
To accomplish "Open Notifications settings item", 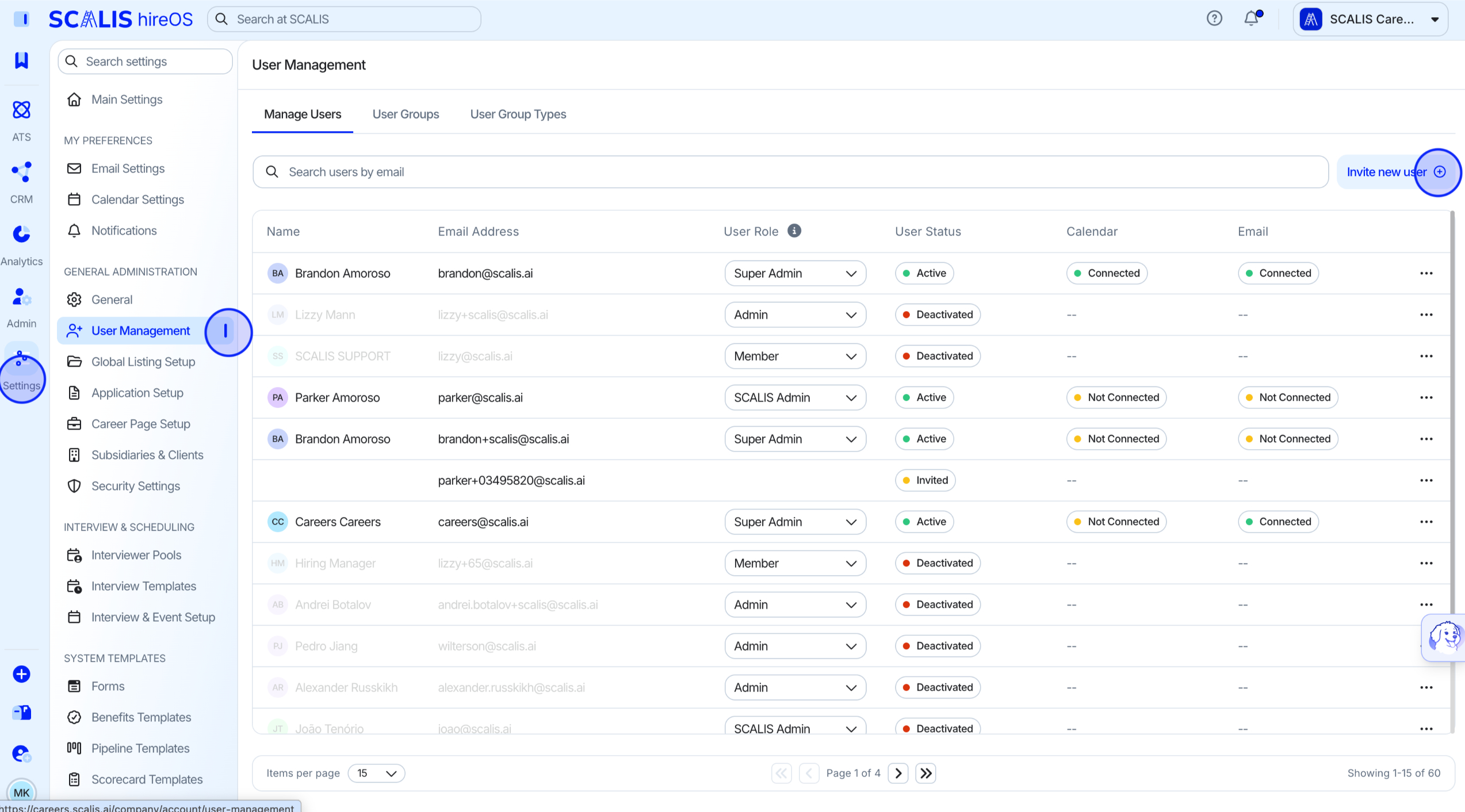I will 124,231.
